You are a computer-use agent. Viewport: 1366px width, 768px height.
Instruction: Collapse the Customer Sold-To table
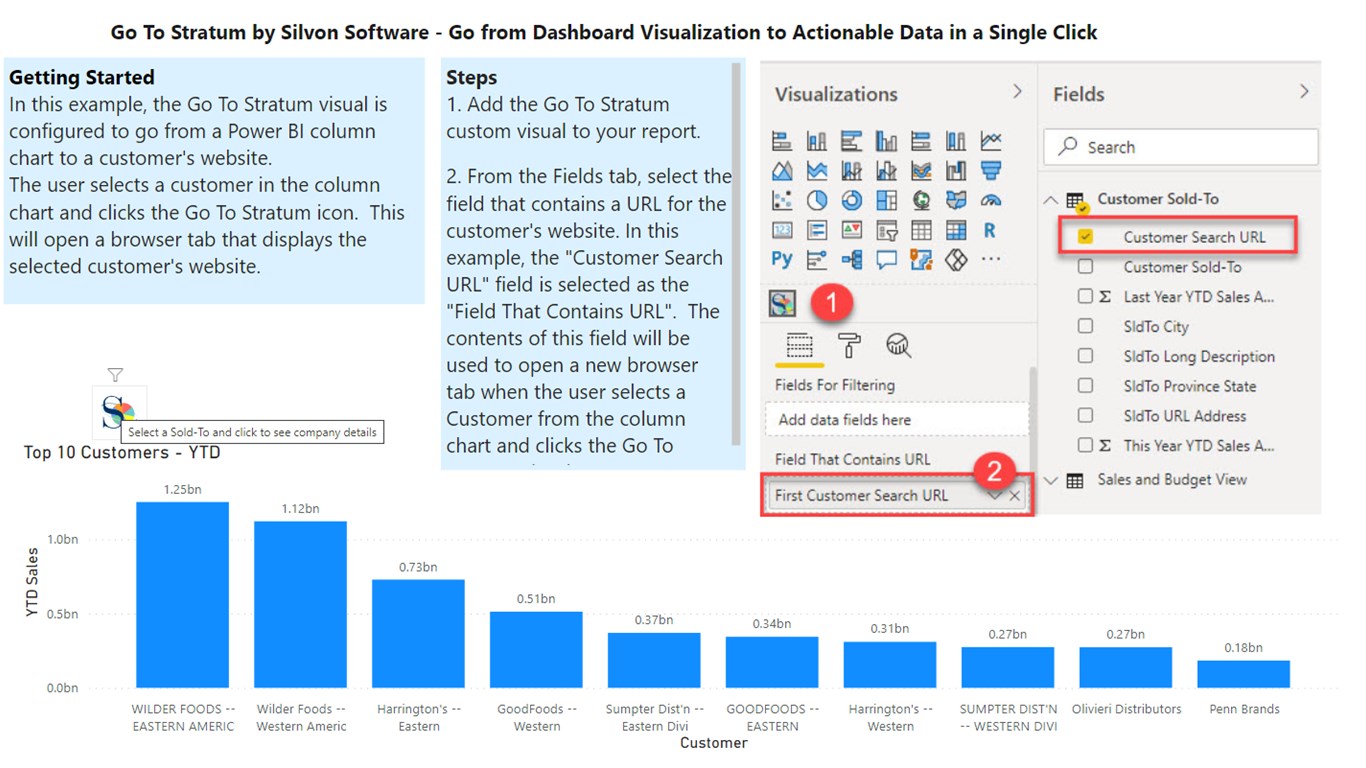click(1050, 199)
